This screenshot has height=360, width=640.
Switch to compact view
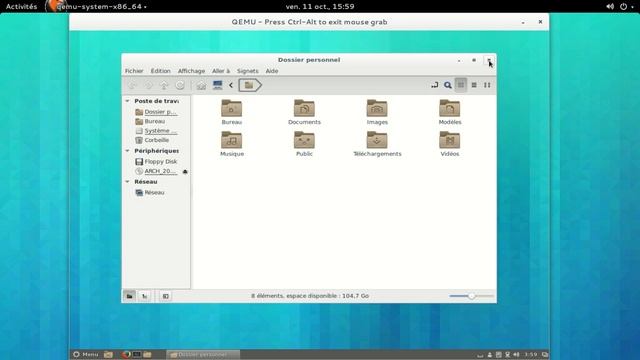[x=487, y=85]
